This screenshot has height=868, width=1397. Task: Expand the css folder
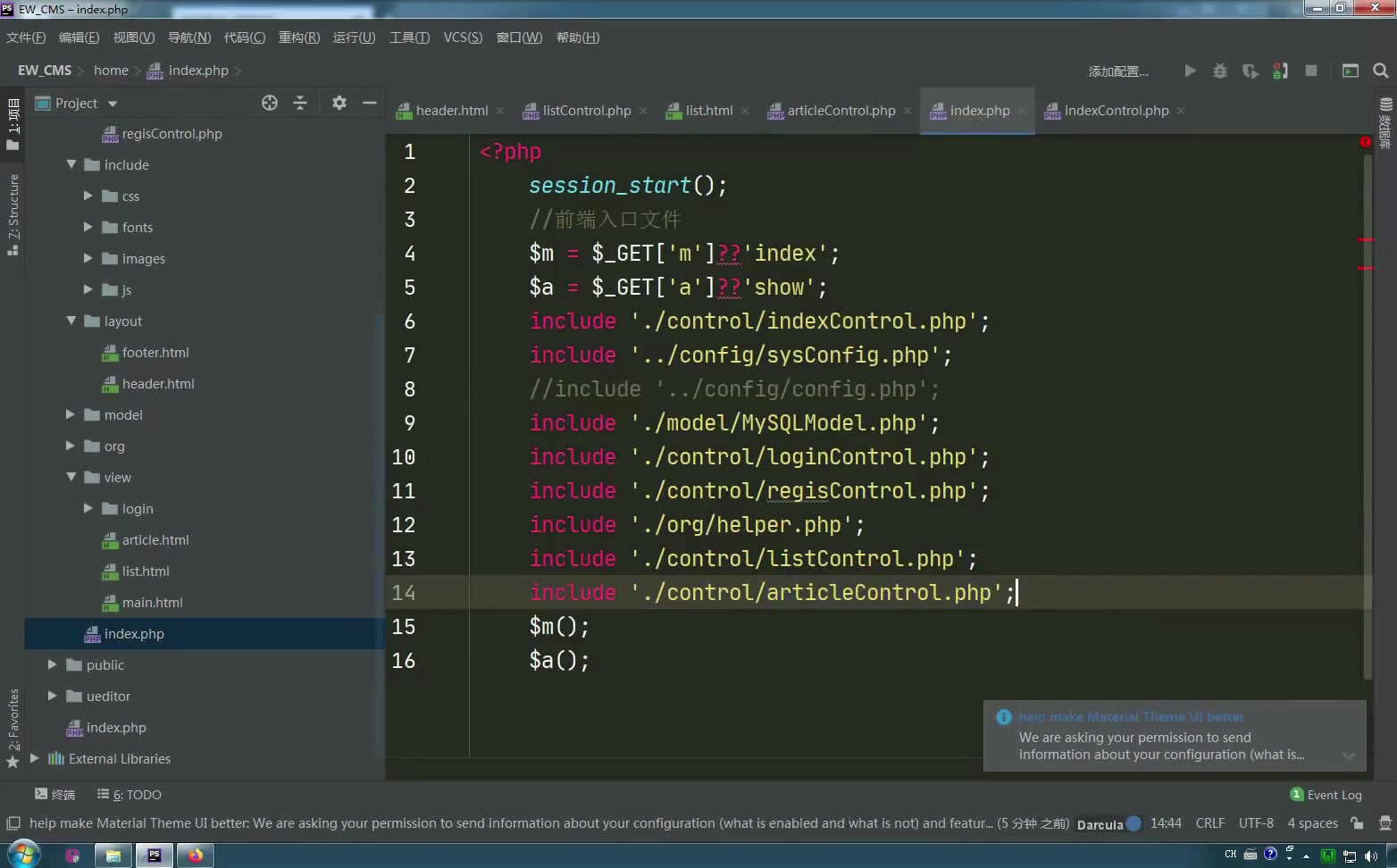tap(88, 196)
